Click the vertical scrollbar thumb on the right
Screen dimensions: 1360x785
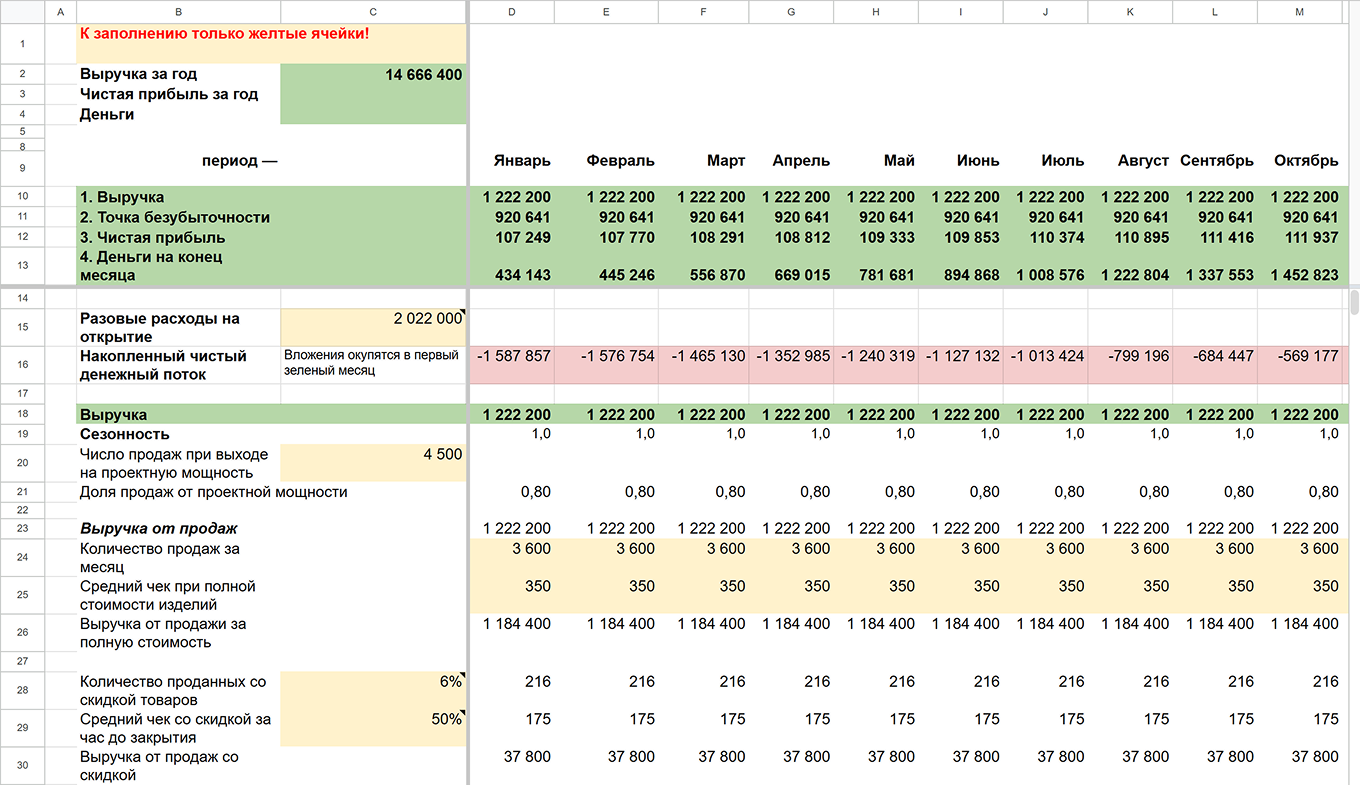click(1353, 301)
